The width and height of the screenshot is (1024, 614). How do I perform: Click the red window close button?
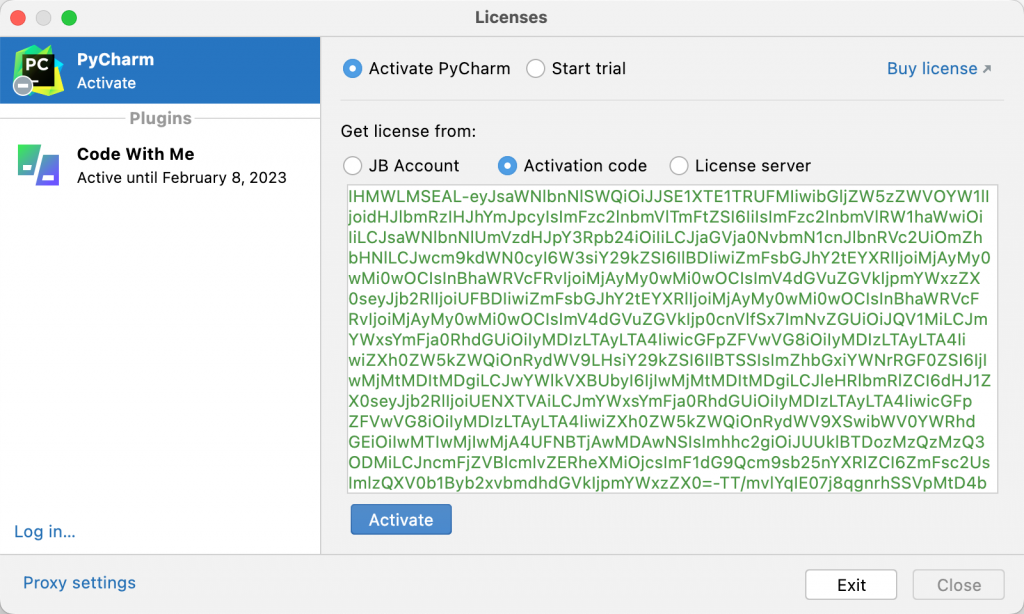pyautogui.click(x=18, y=18)
